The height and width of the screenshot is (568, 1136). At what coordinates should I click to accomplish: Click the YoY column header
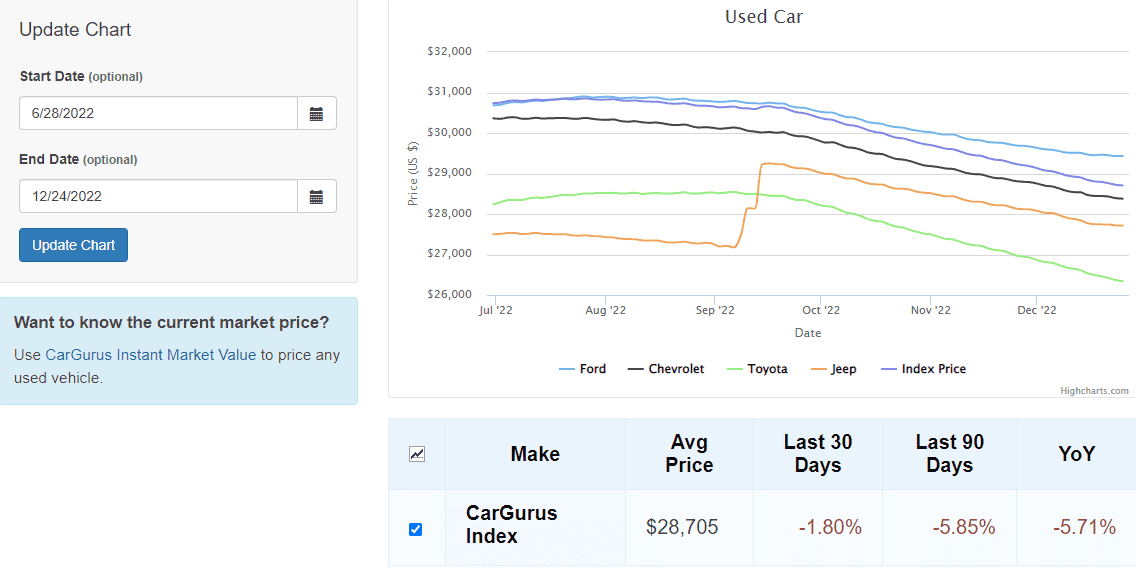pyautogui.click(x=1076, y=454)
